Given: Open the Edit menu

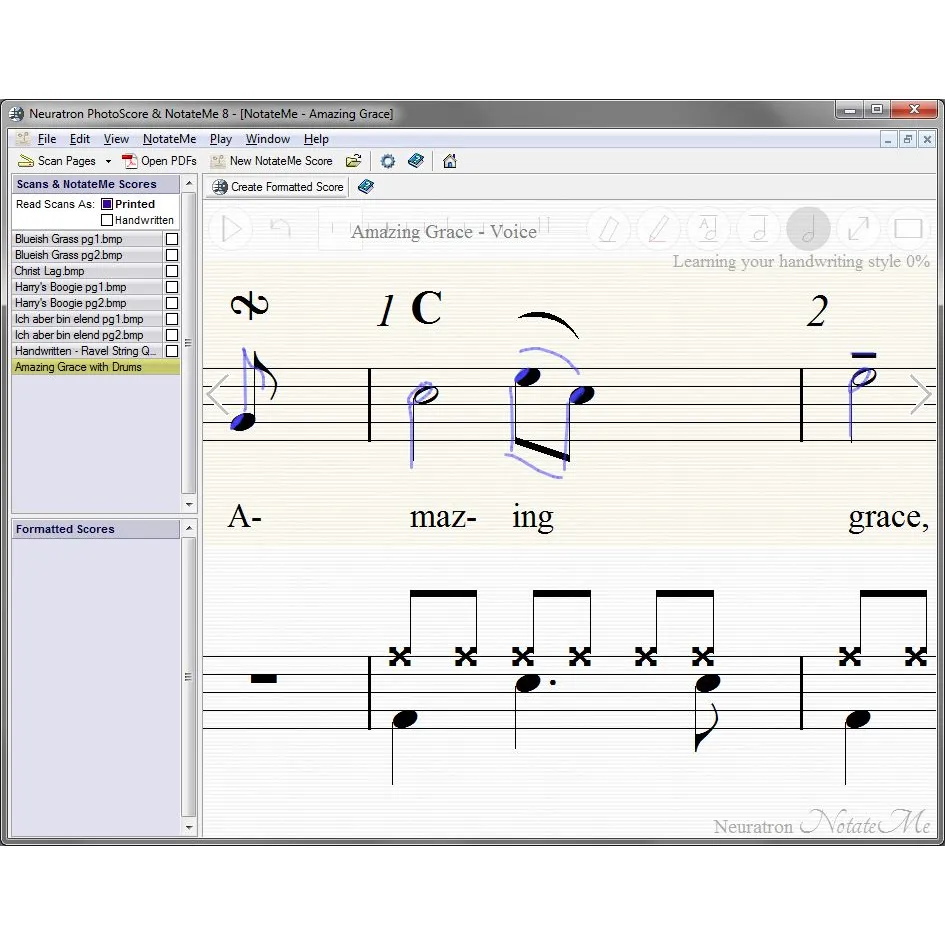Looking at the screenshot, I should (x=80, y=139).
